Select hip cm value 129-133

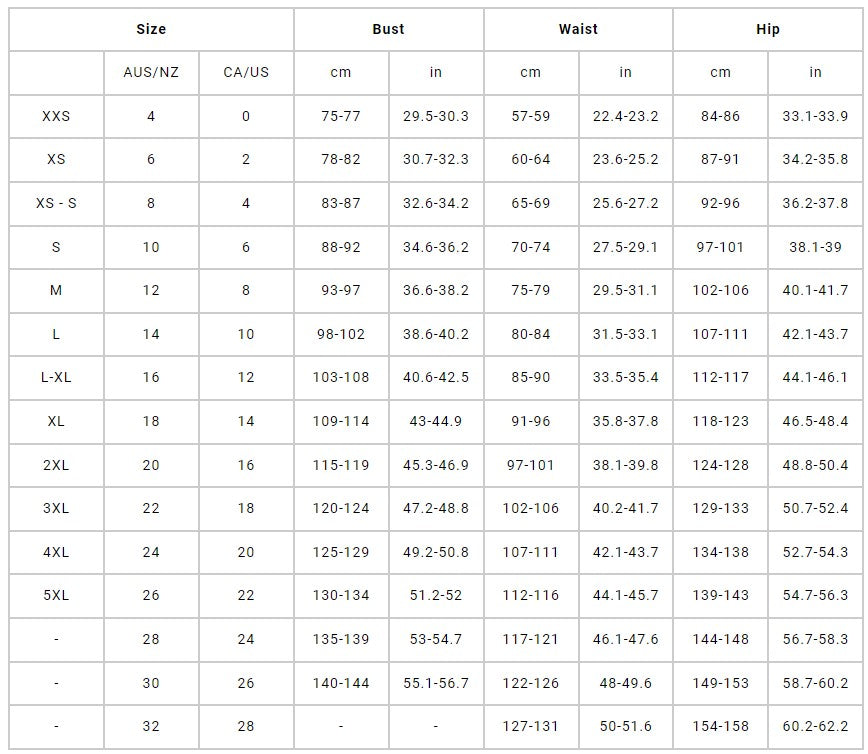720,508
